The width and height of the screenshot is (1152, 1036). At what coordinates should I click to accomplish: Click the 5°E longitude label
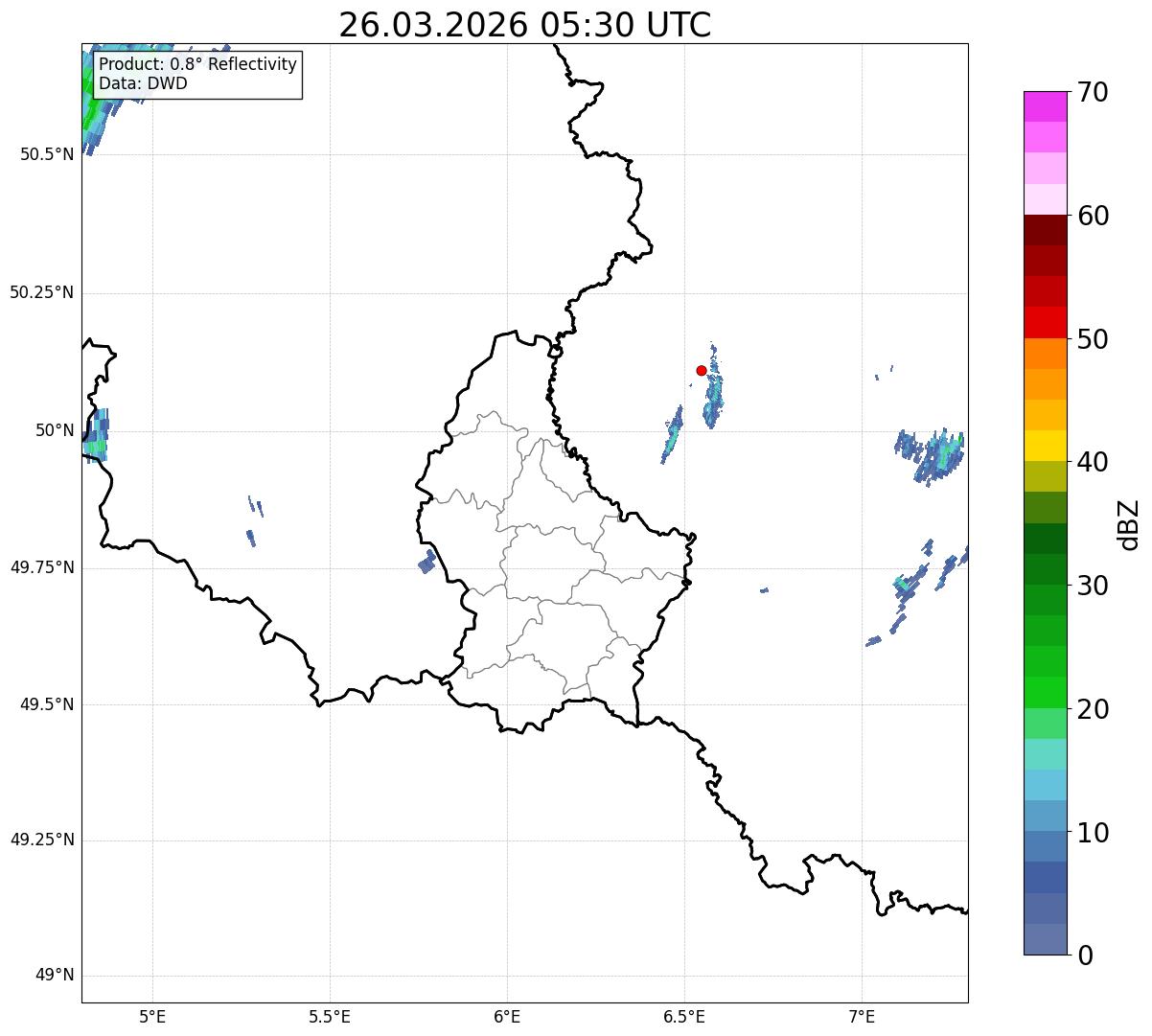coord(153,1017)
